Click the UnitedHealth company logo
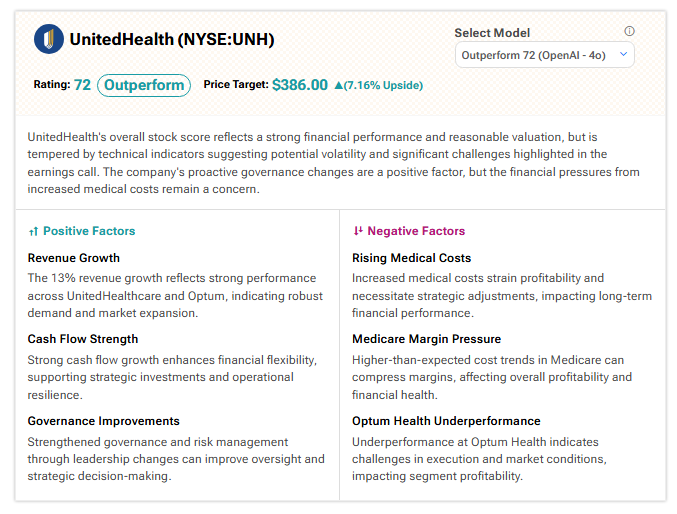Viewport: 677px width, 514px height. (48, 40)
